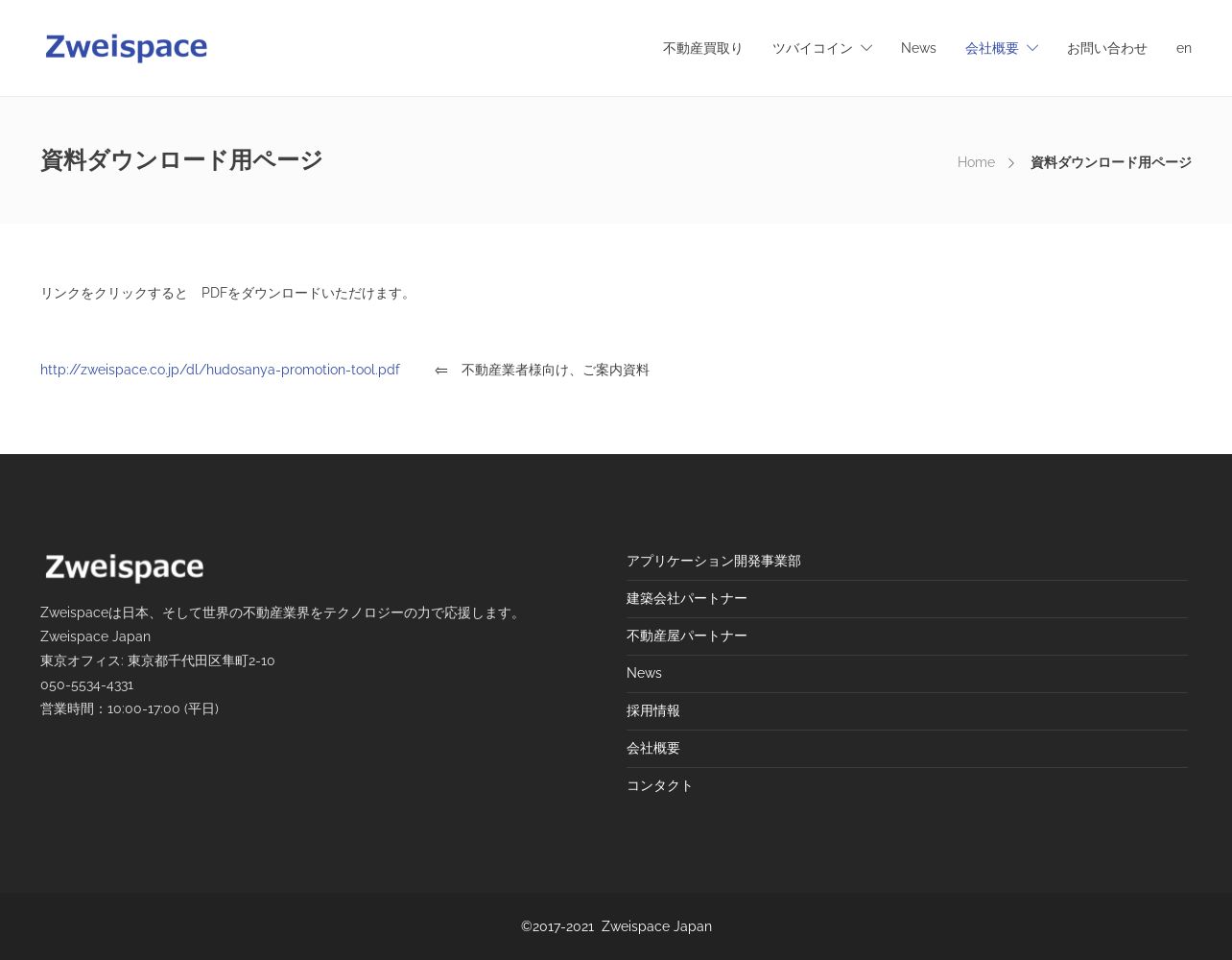Open News in the top navigation

(918, 48)
